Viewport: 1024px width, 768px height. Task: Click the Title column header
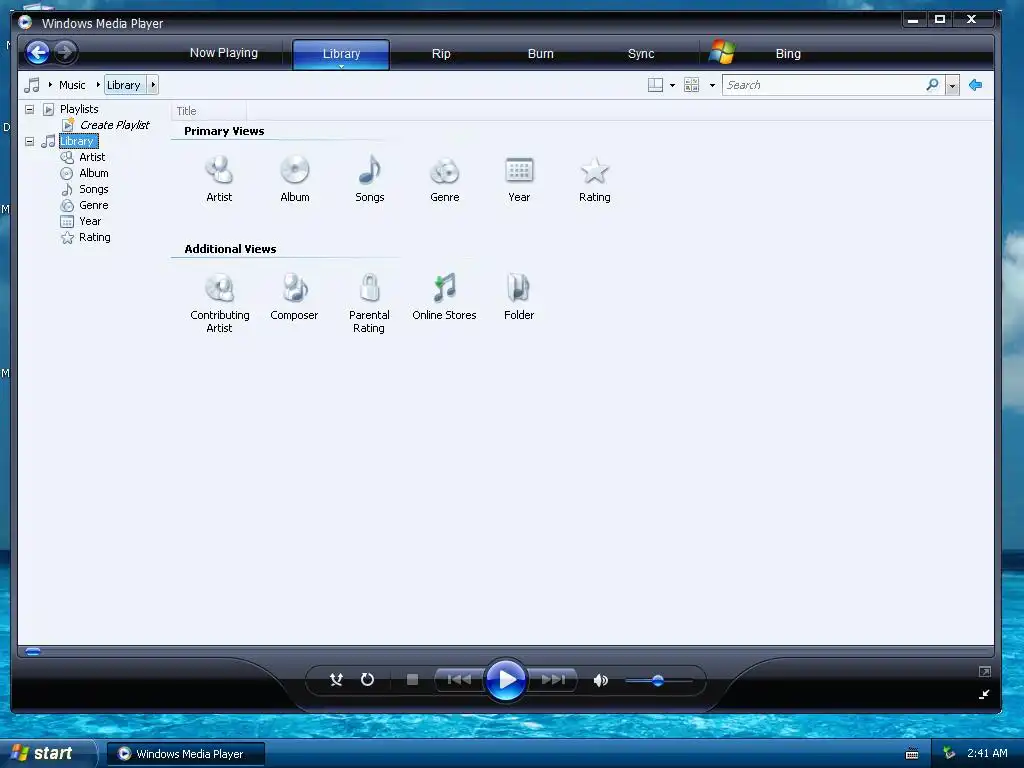[x=209, y=111]
